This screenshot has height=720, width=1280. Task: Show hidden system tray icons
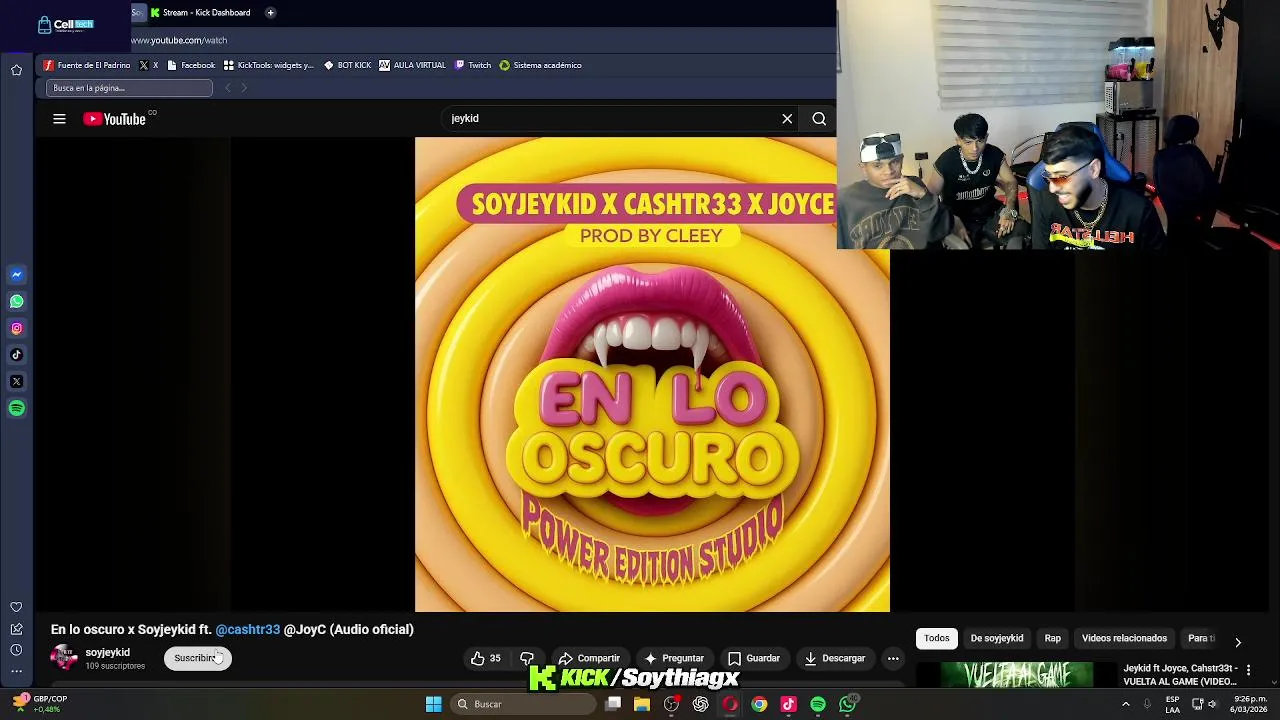[1125, 704]
